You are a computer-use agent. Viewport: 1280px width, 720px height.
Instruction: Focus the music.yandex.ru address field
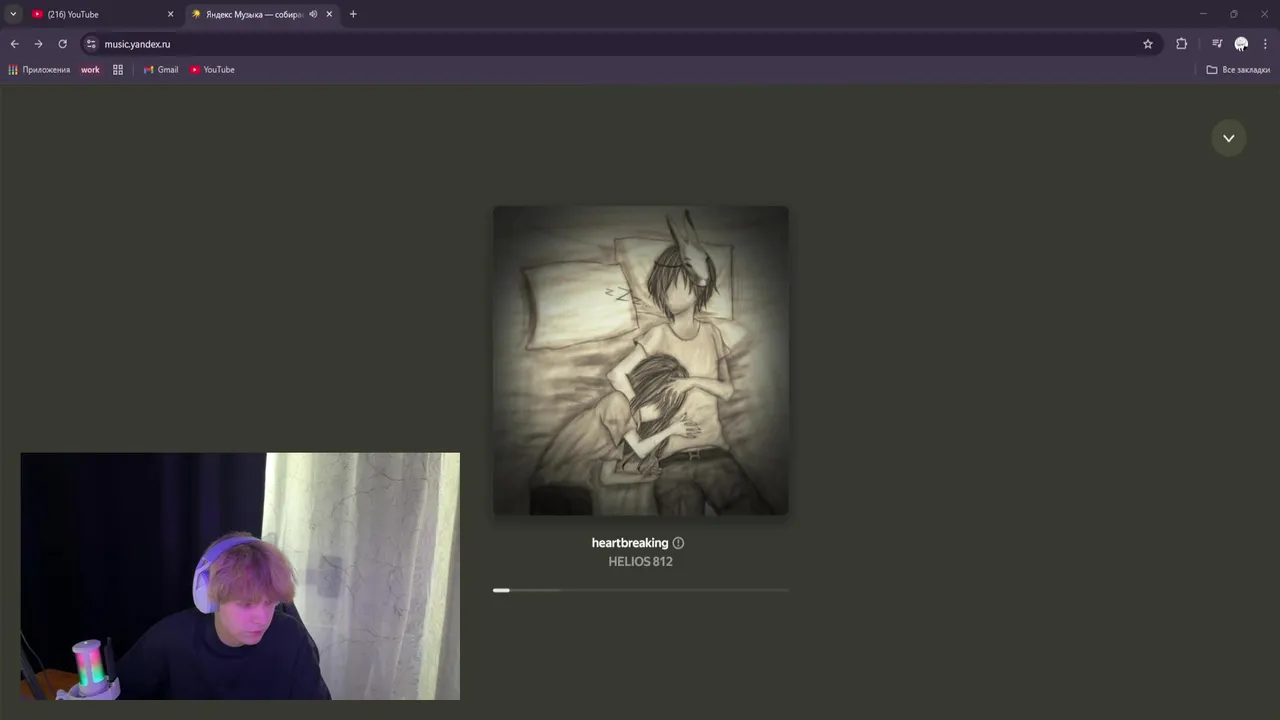pyautogui.click(x=620, y=44)
